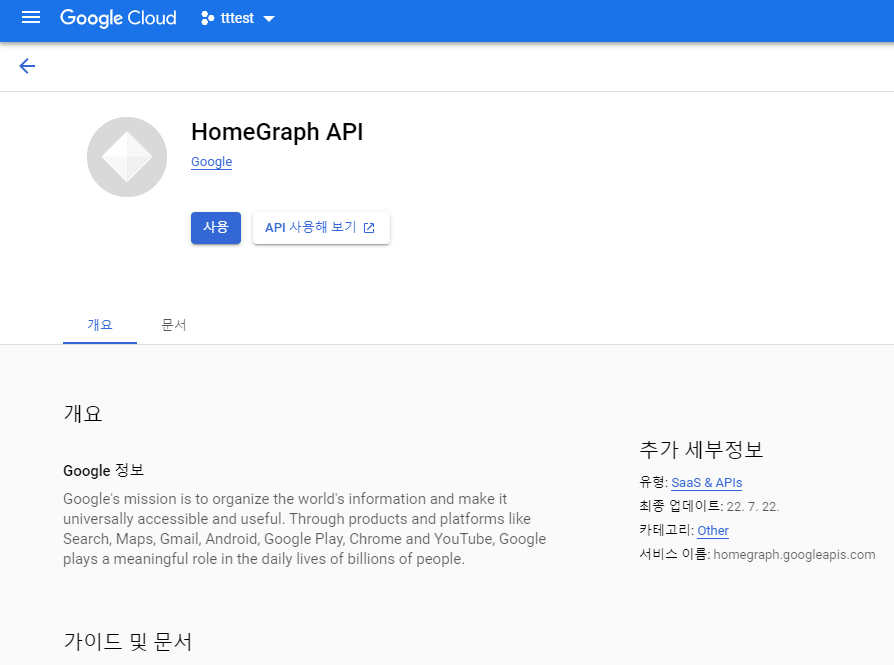This screenshot has height=665, width=894.
Task: Click Google's mission description paragraph
Action: (304, 529)
